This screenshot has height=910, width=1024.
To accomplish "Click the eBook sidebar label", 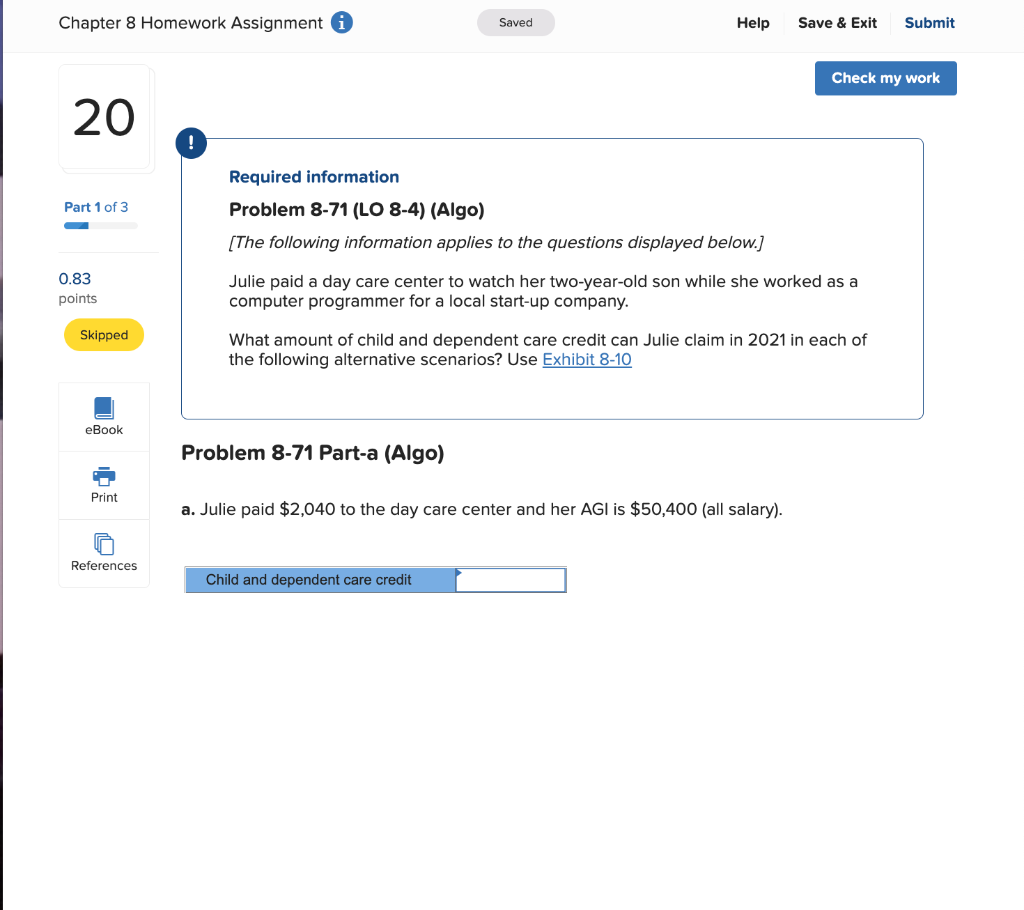I will point(103,429).
